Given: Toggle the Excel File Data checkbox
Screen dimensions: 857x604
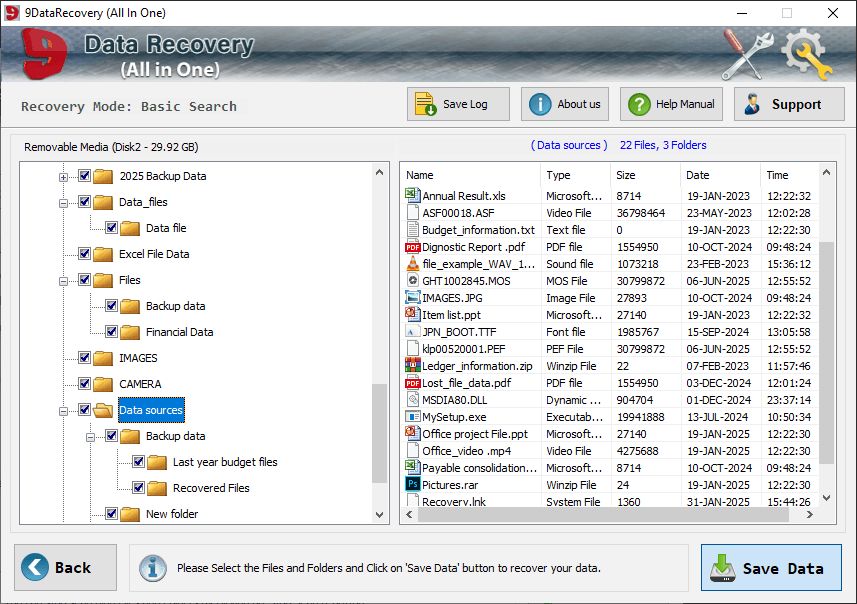Looking at the screenshot, I should pos(84,254).
